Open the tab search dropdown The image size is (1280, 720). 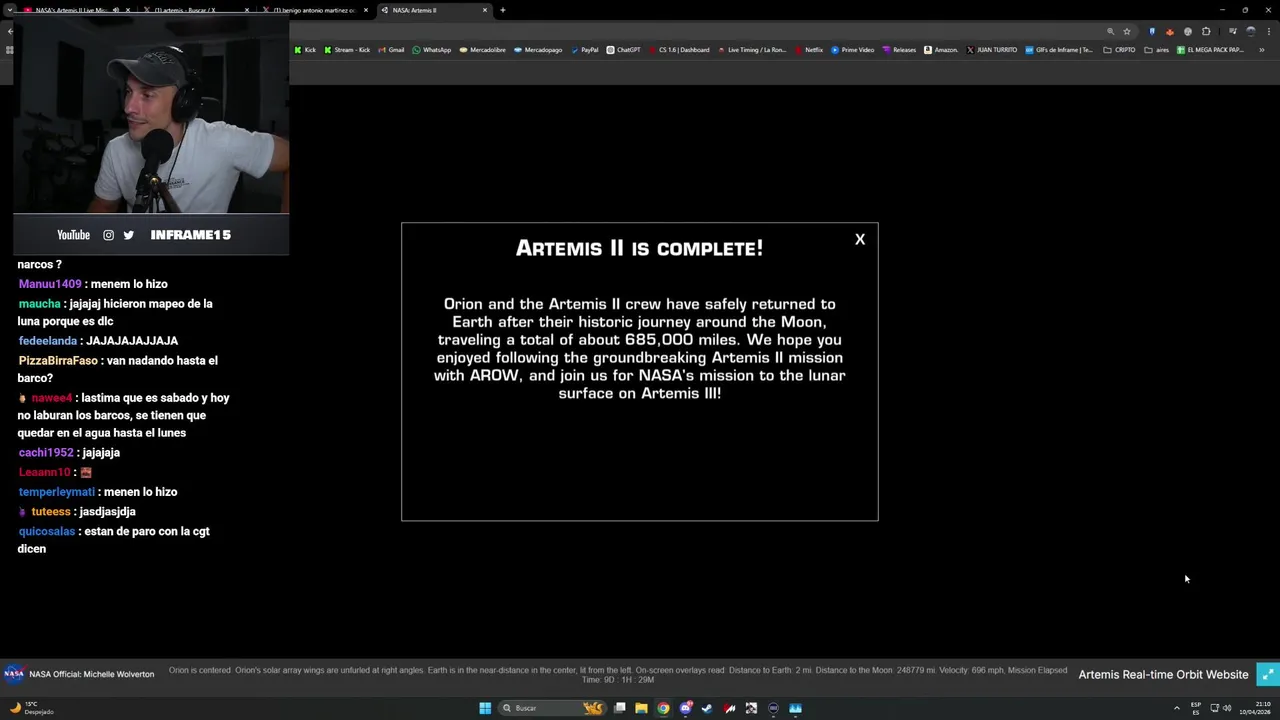[10, 10]
